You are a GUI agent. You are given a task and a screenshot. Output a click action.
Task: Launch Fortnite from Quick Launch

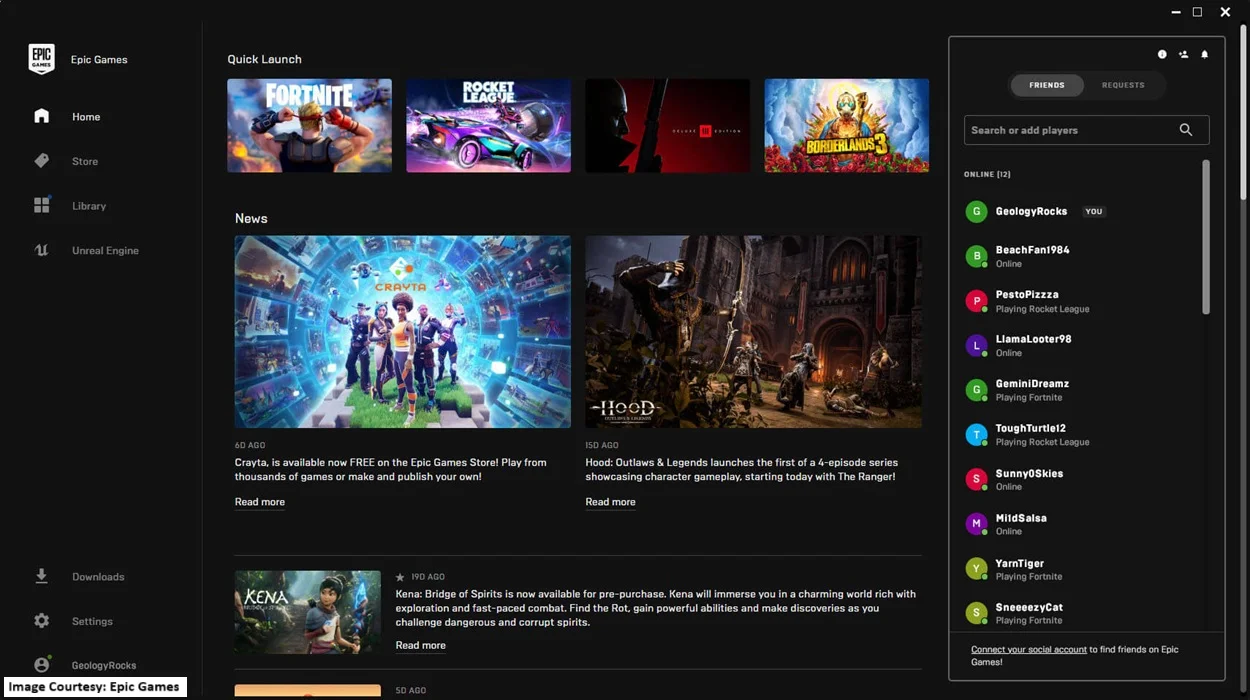309,125
